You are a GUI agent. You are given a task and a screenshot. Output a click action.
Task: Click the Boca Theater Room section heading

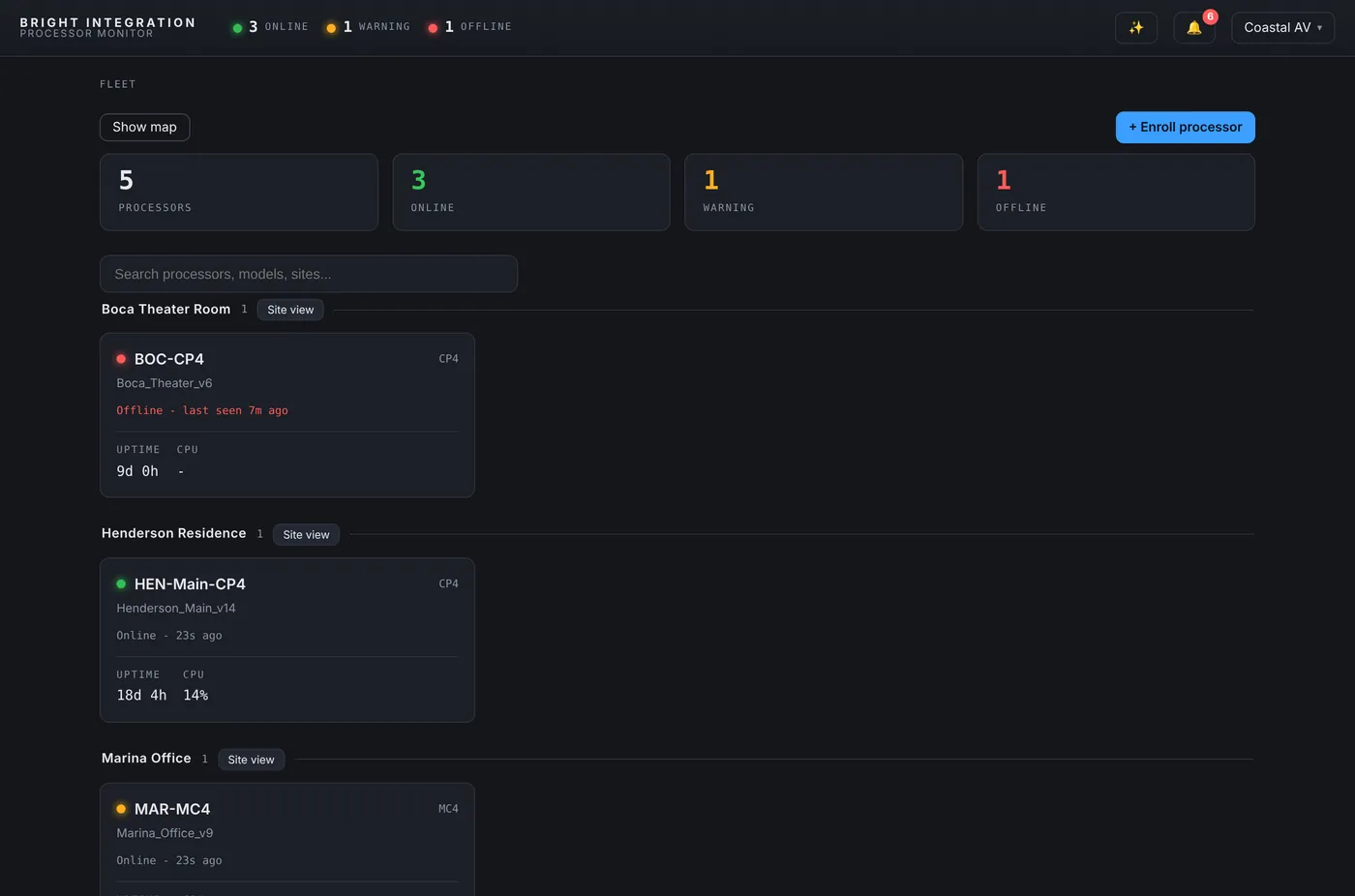click(166, 310)
